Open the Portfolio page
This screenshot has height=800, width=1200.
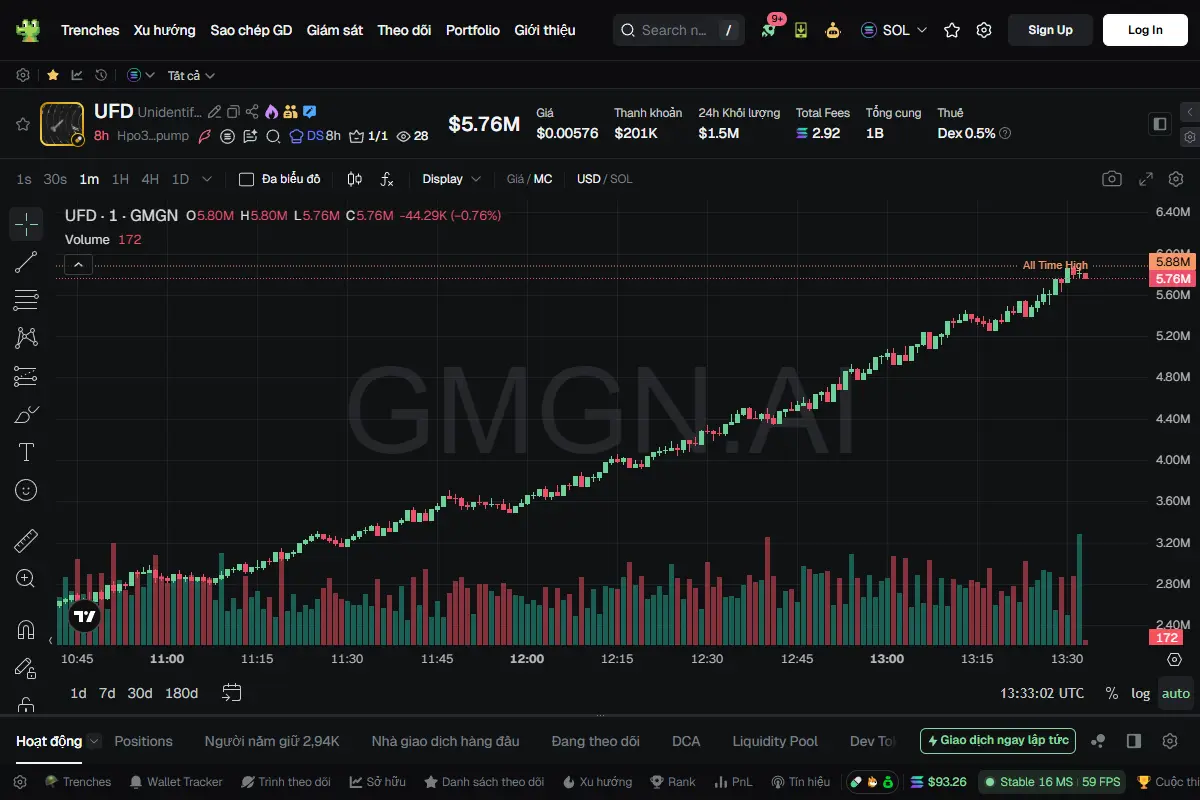point(473,30)
